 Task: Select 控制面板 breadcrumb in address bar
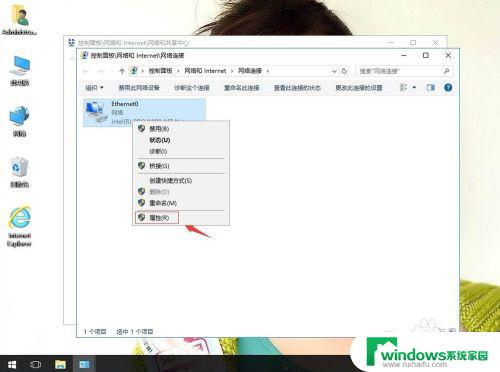[160, 71]
